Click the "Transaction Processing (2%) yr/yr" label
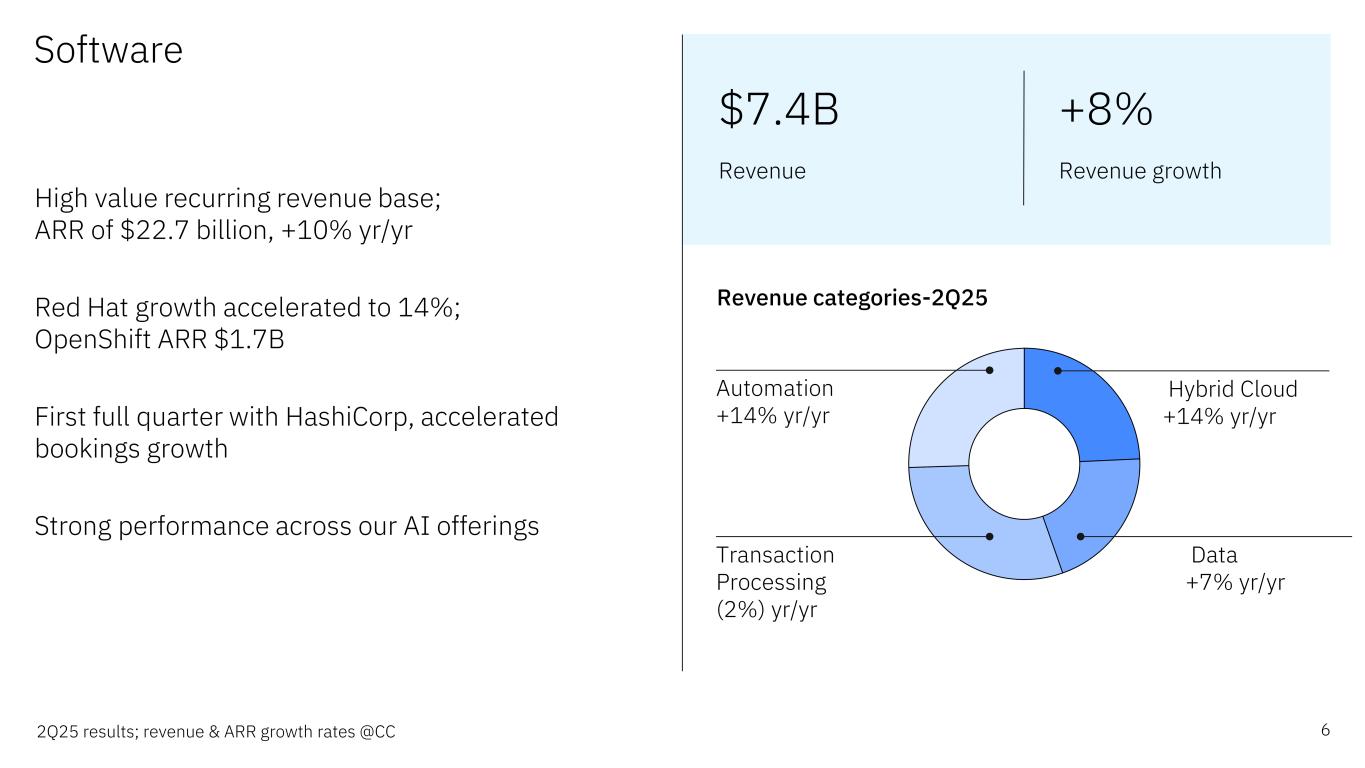 click(775, 582)
